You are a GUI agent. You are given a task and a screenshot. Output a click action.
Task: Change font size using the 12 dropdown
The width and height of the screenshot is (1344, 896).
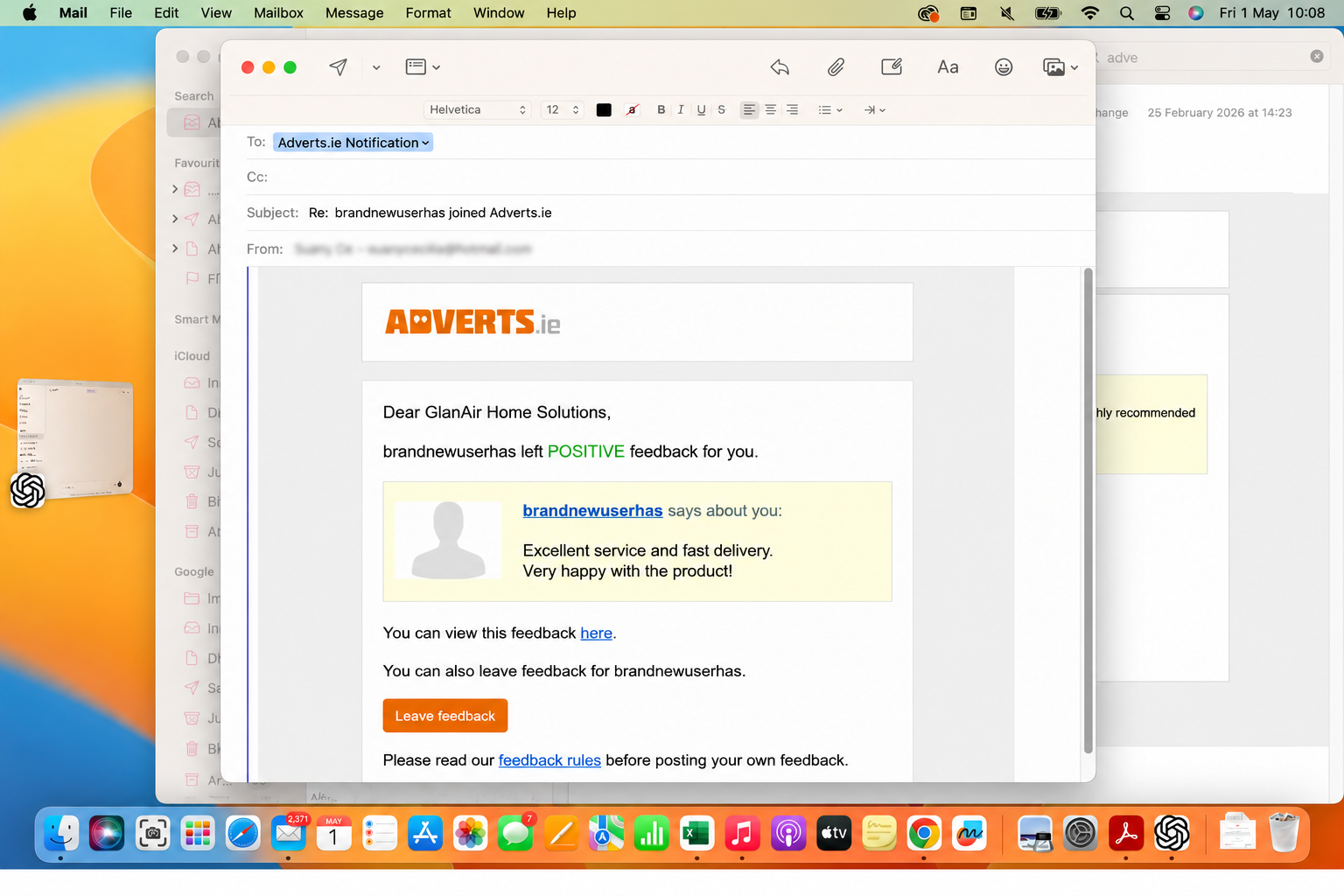tap(563, 109)
